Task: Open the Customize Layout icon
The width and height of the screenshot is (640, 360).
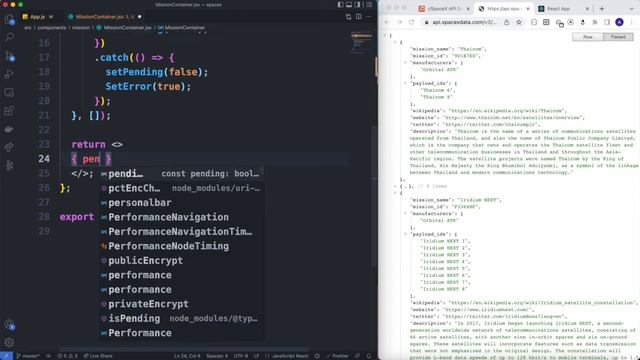Action: [369, 5]
